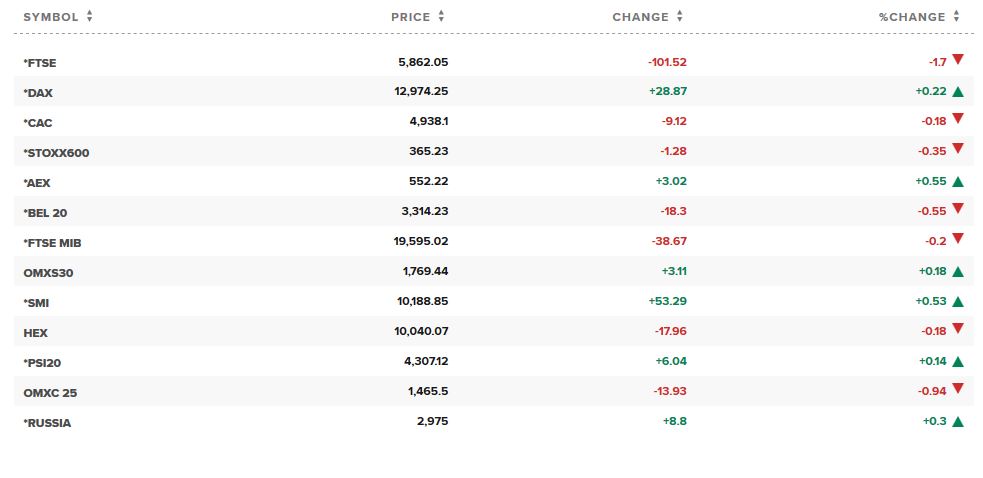The height and width of the screenshot is (478, 983).
Task: Open the *AEX symbol link
Action: click(x=37, y=183)
